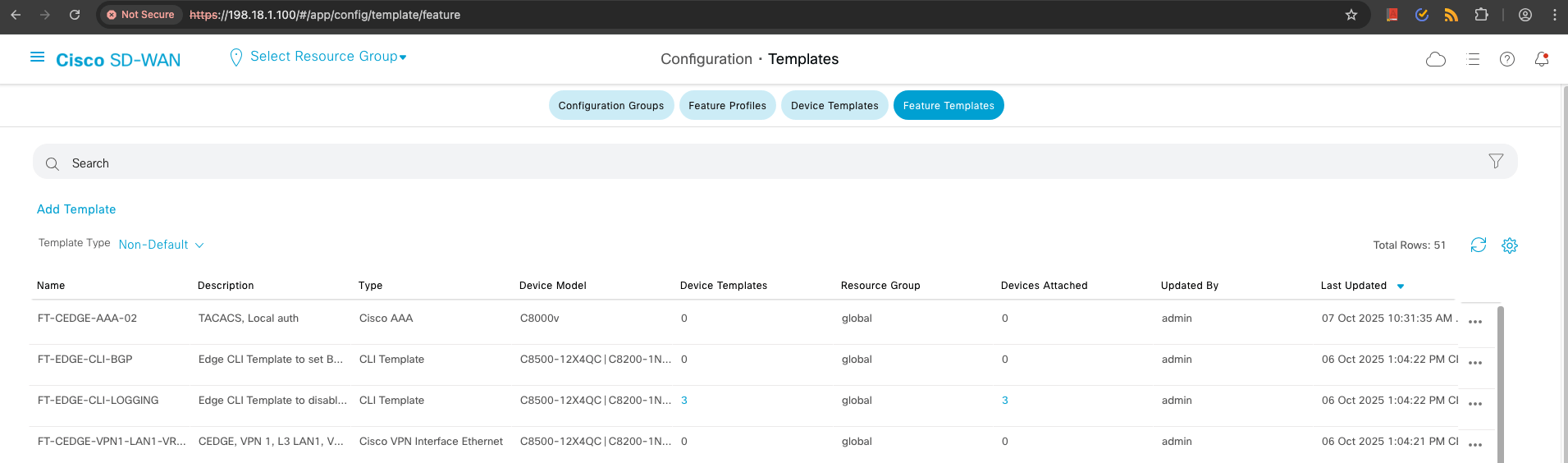Click the C8000v device model cell
The width and height of the screenshot is (1568, 463).
tap(540, 319)
